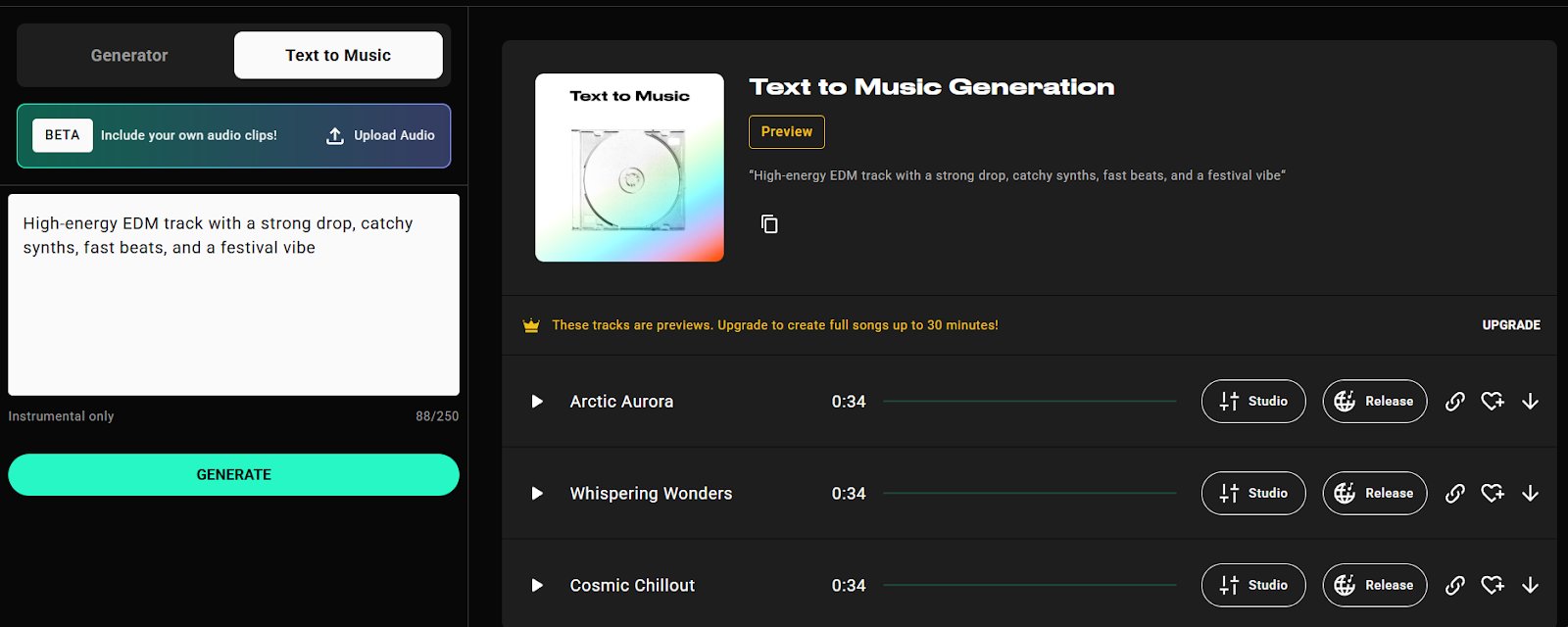Copy link for Arctic Aurora
Screen dimensions: 1568x627
pyautogui.click(x=1455, y=402)
